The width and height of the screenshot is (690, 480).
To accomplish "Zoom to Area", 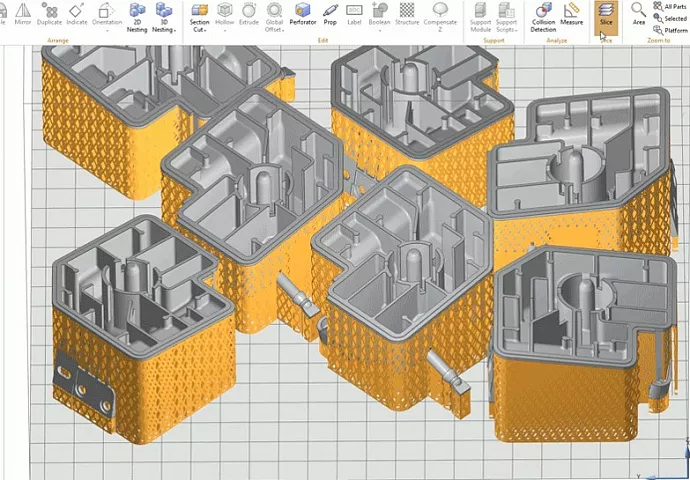I will tap(639, 13).
